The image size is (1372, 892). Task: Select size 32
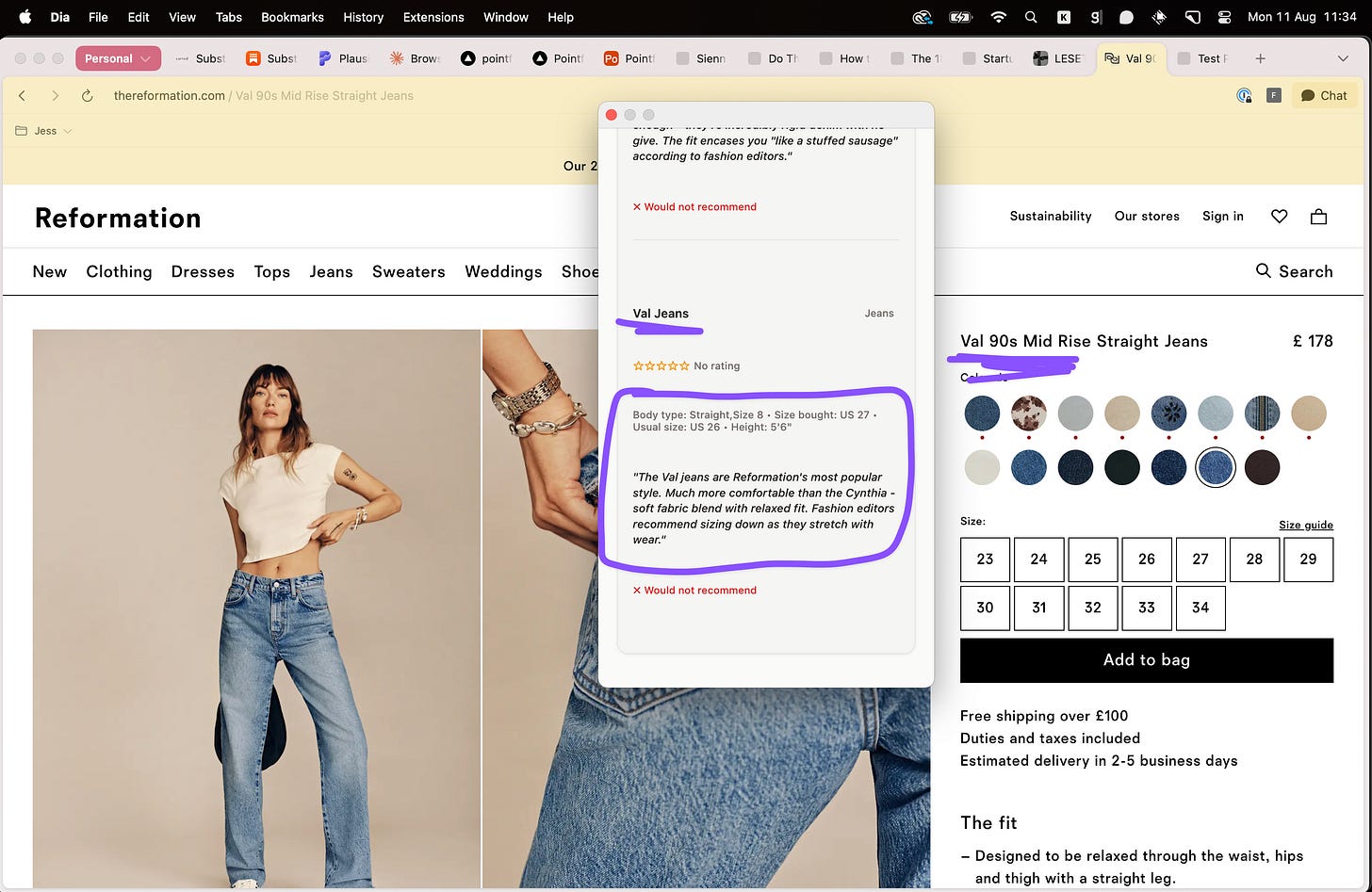[1092, 608]
